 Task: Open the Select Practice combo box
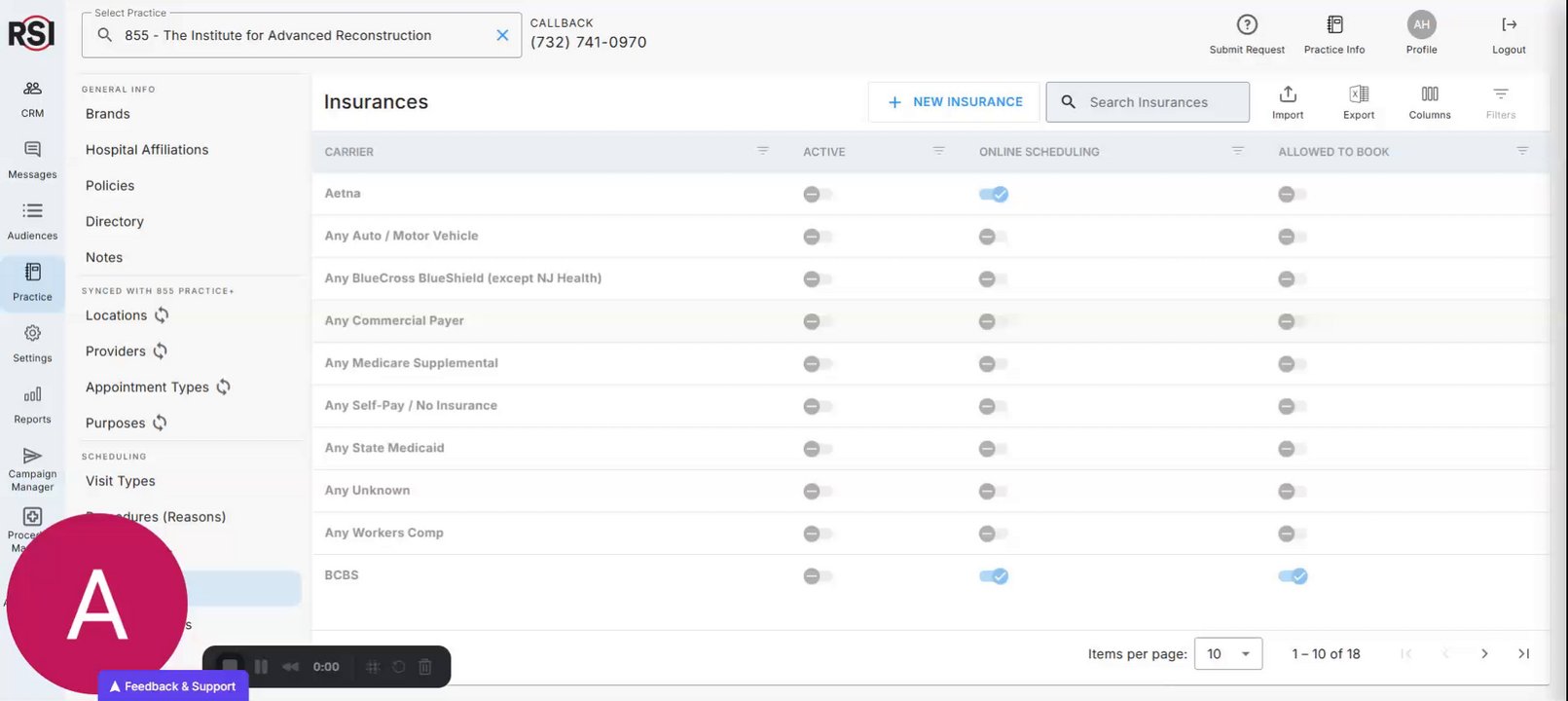pos(302,35)
